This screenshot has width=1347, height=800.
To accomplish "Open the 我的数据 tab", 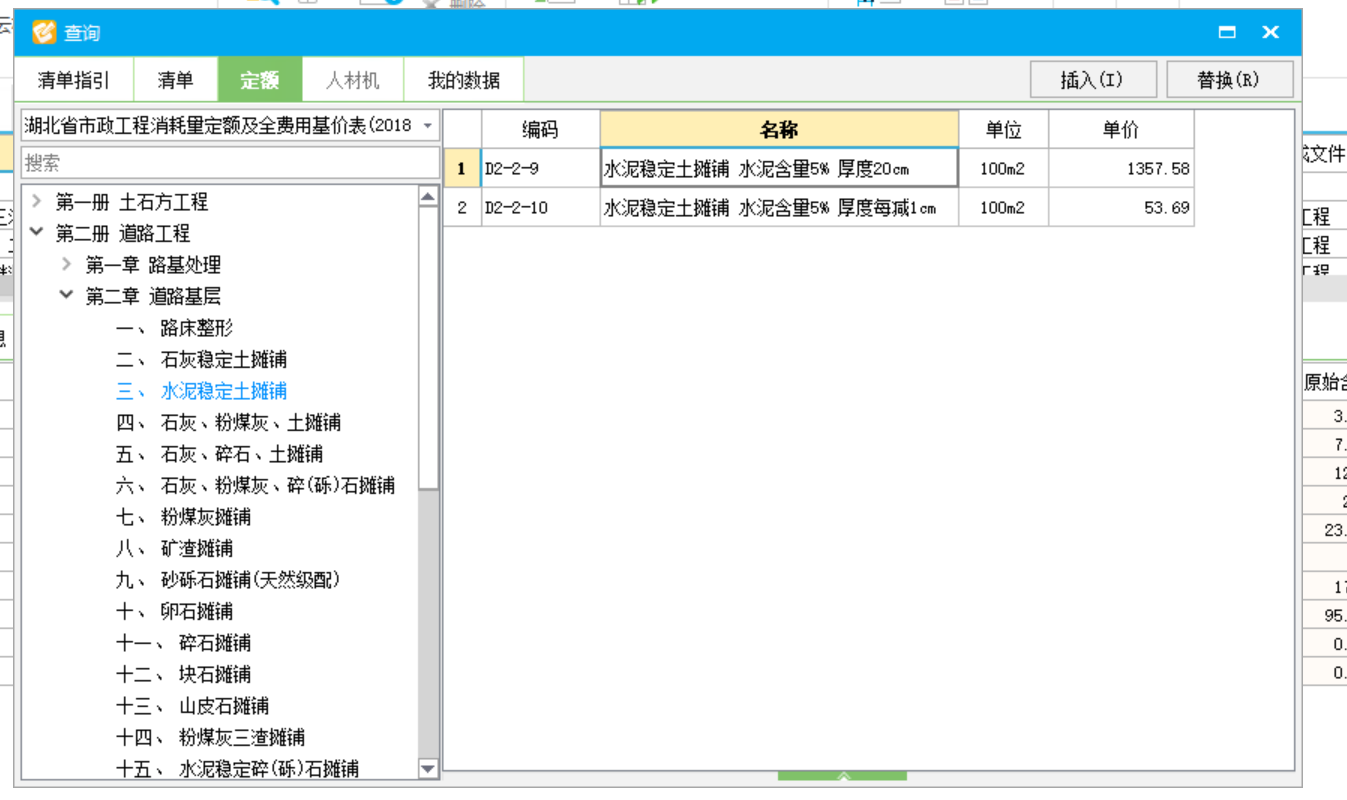I will 464,80.
